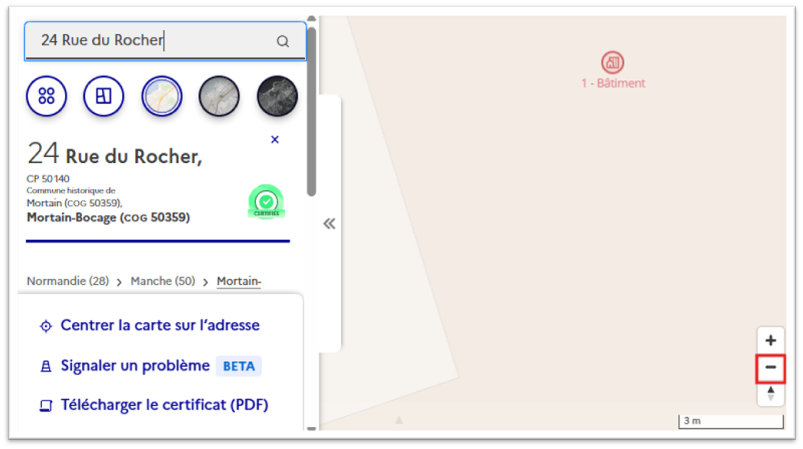Close the address details card
This screenshot has height=449, width=803.
point(275,140)
